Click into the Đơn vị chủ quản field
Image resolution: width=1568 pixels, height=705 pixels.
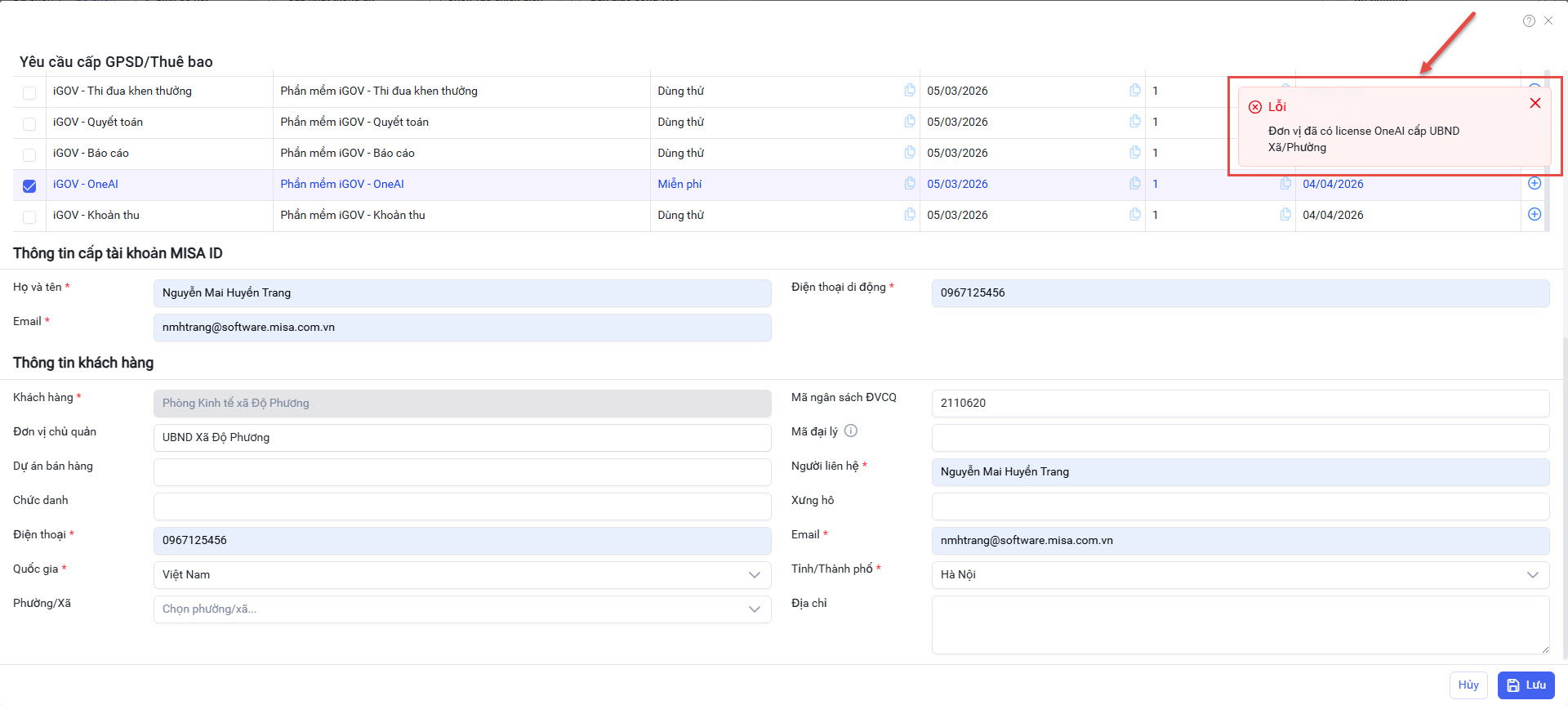coord(461,438)
